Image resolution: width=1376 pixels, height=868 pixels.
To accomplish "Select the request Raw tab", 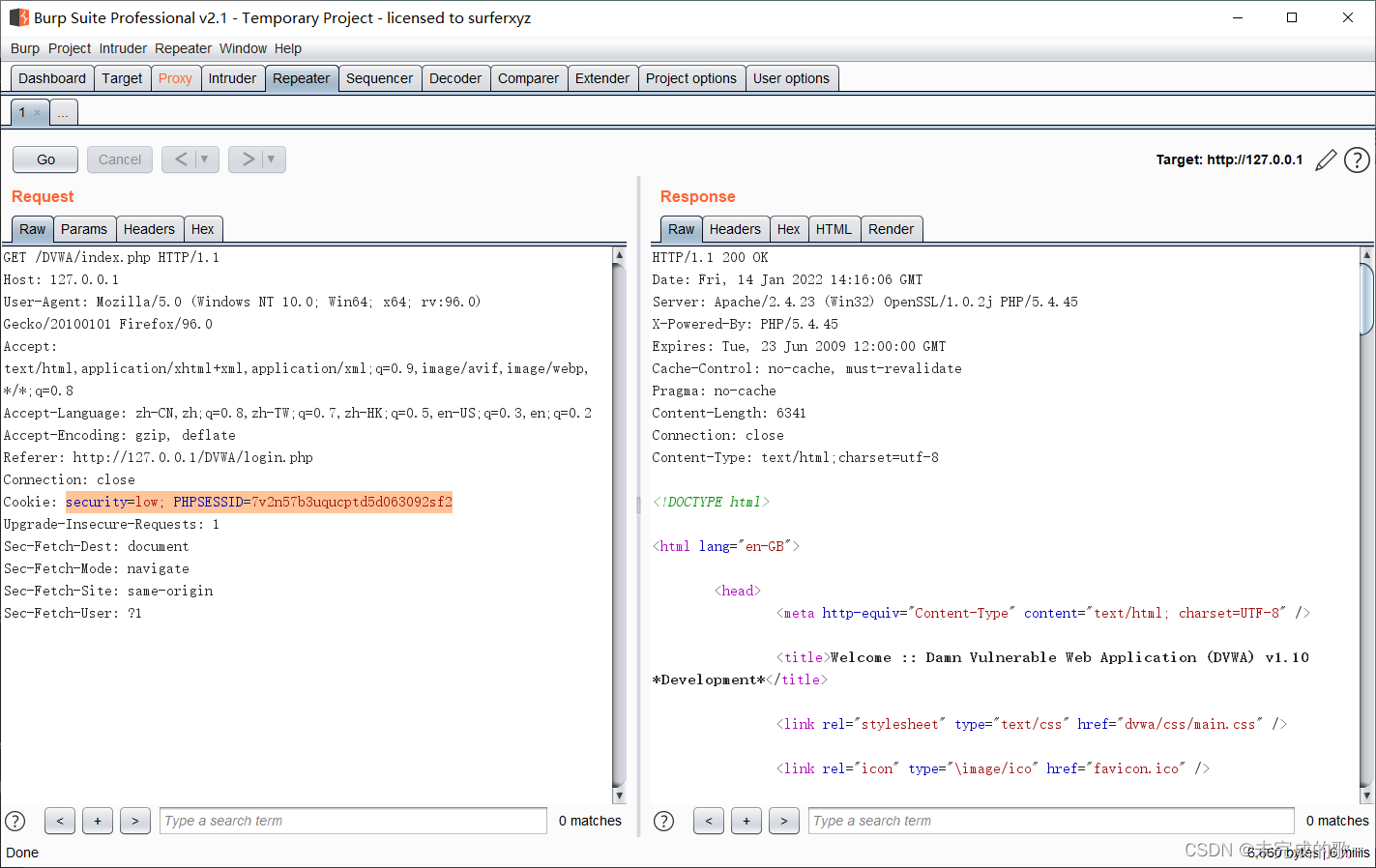I will click(33, 229).
